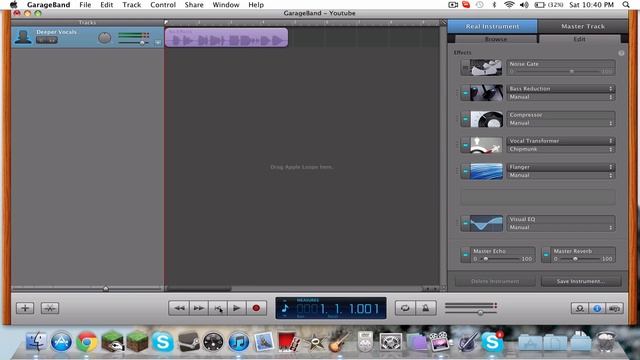Image resolution: width=640 pixels, height=360 pixels.
Task: Toggle the Master Echo power button
Action: click(465, 255)
